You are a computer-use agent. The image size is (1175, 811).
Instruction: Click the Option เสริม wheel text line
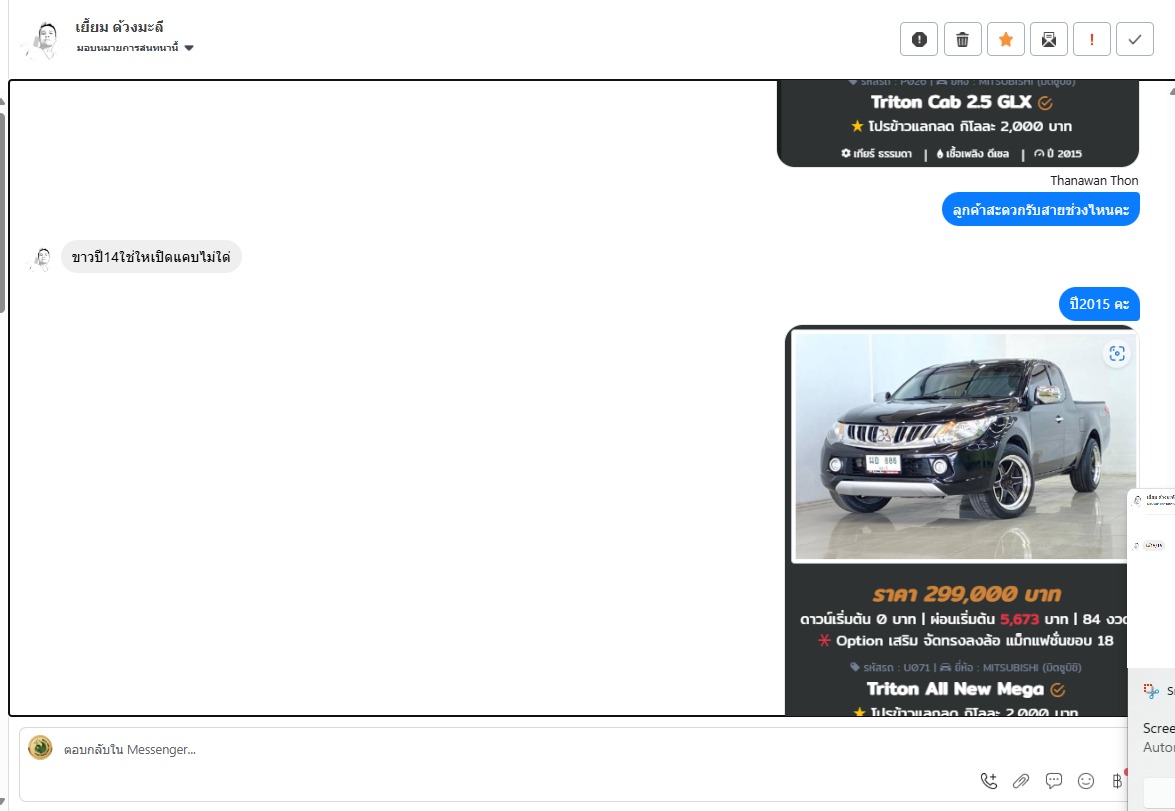tap(966, 641)
